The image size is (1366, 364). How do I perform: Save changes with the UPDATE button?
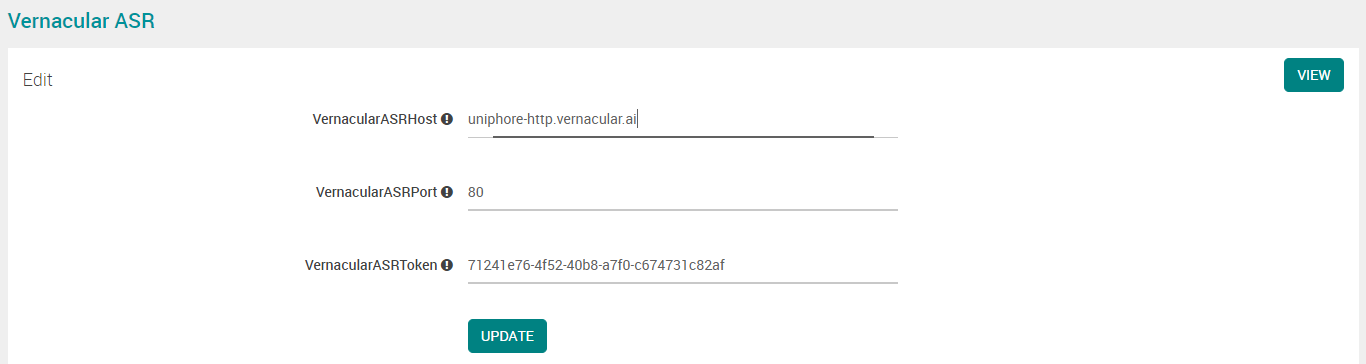pos(507,336)
